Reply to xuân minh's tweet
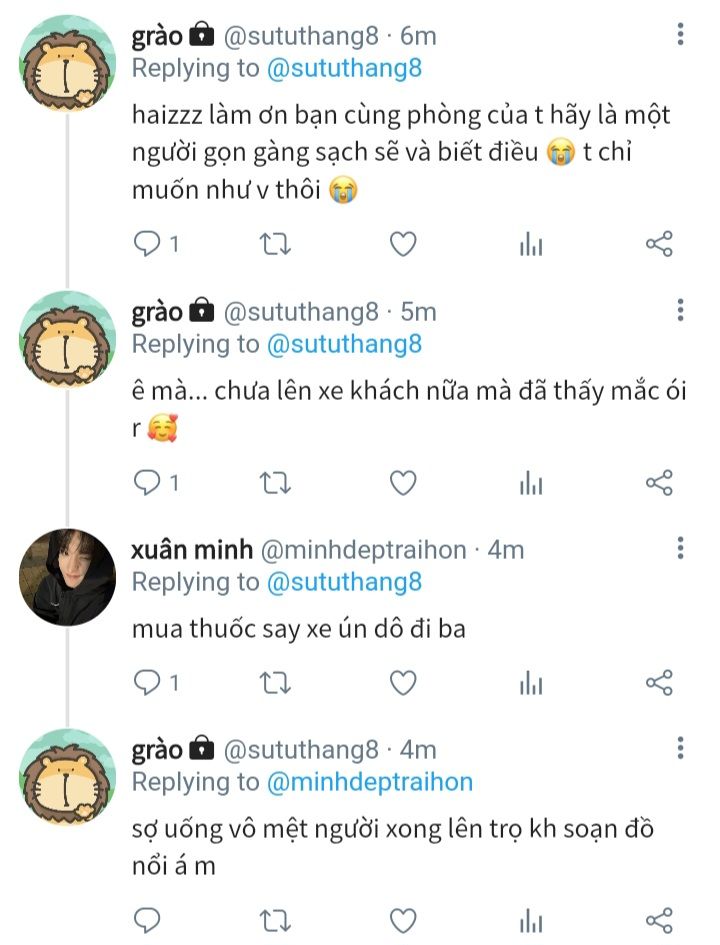The width and height of the screenshot is (720, 945). pyautogui.click(x=147, y=682)
